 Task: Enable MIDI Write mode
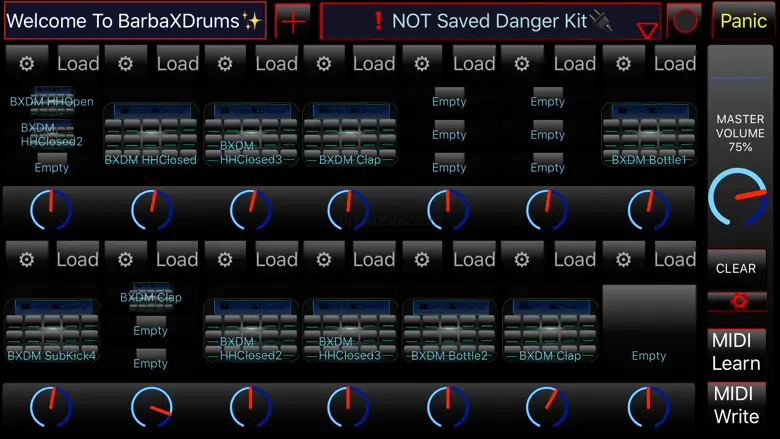click(736, 405)
